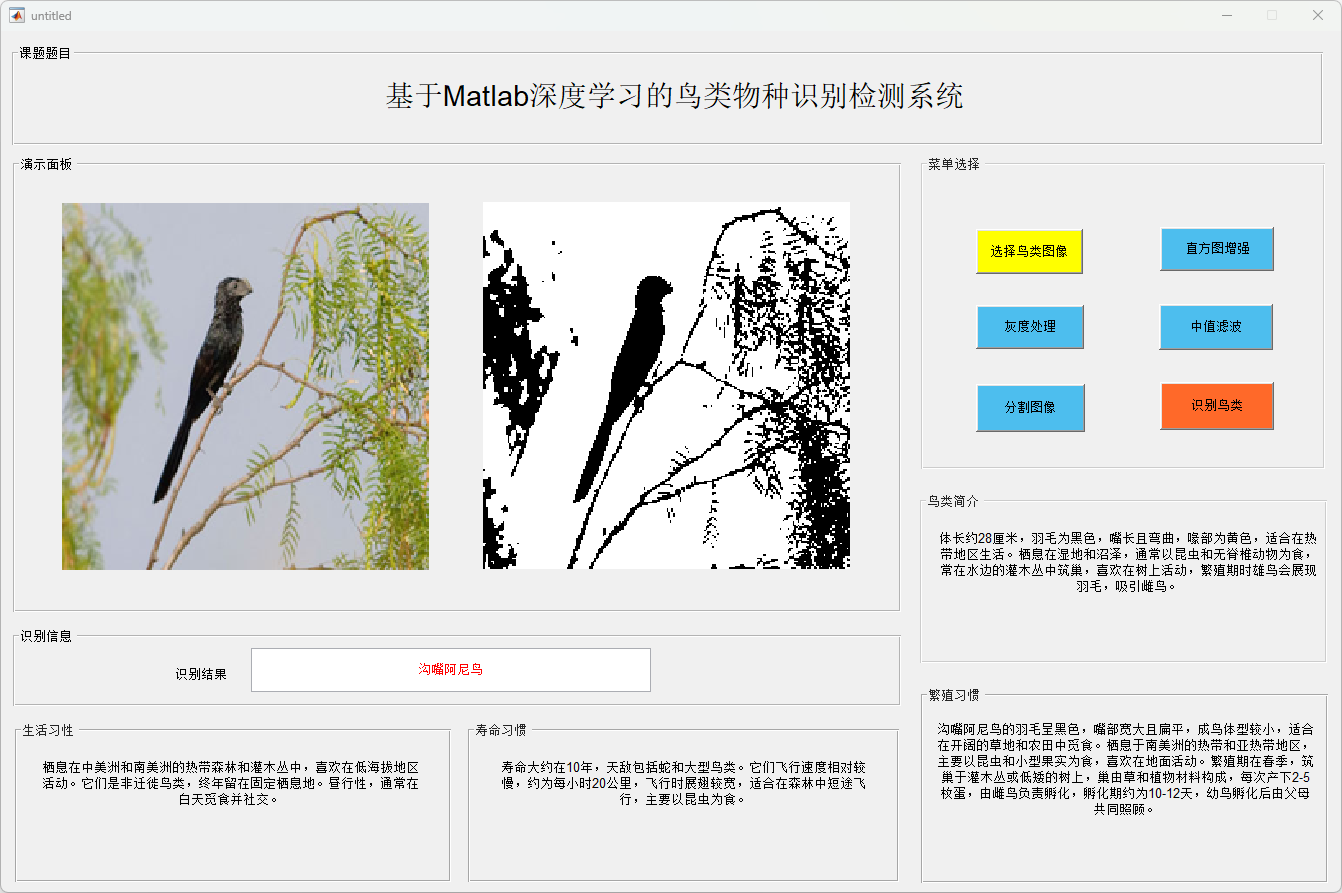The width and height of the screenshot is (1342, 893).
Task: Select the black-and-white segmented image
Action: (x=666, y=386)
